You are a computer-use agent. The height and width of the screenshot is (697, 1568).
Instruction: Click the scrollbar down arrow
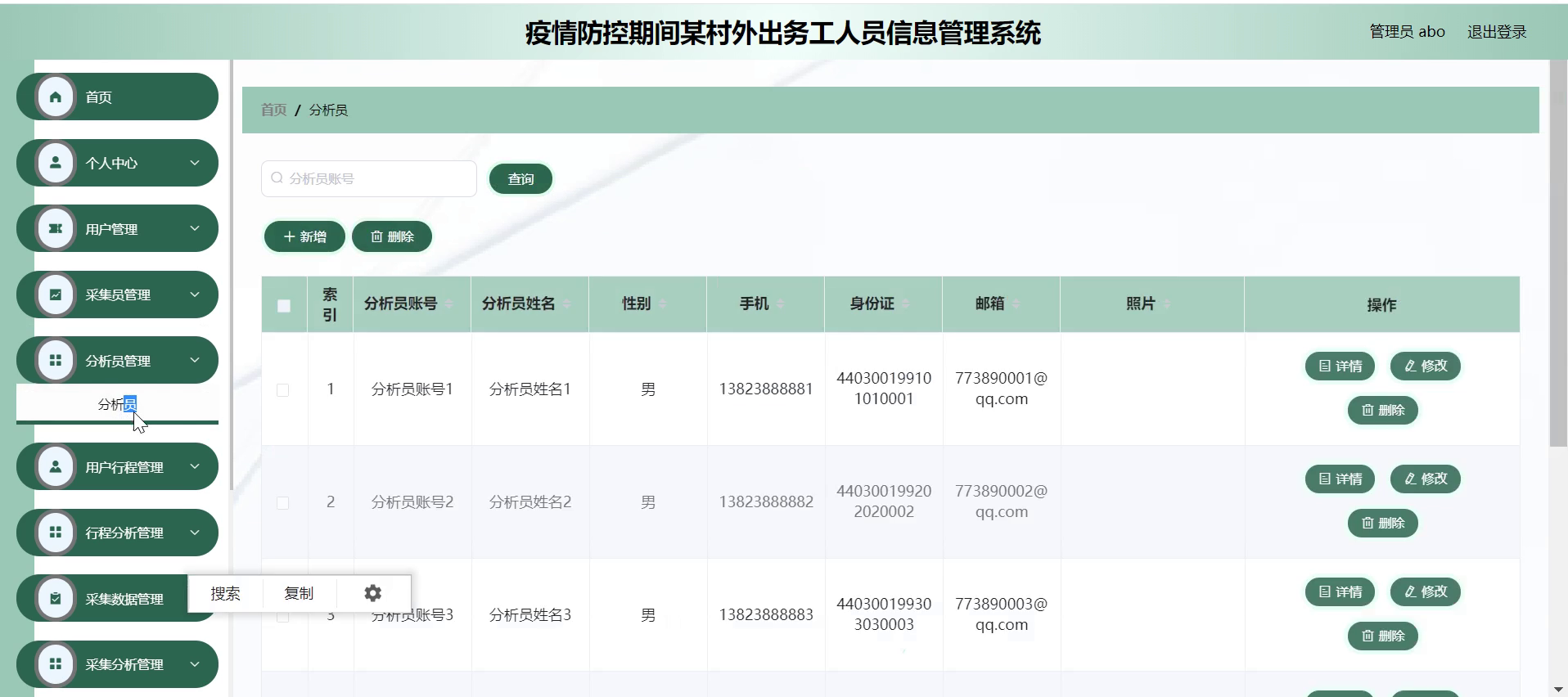(1558, 690)
